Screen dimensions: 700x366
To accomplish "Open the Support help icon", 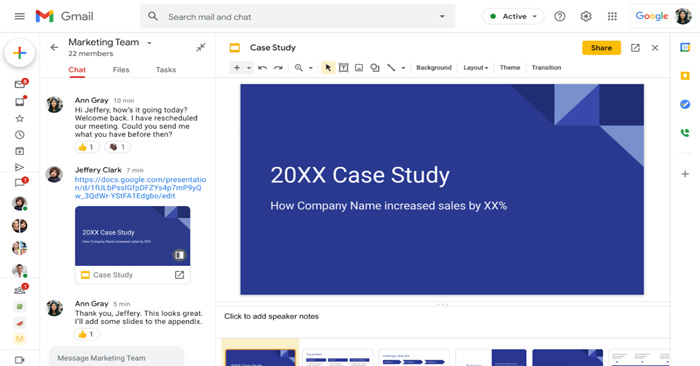I will tap(559, 17).
